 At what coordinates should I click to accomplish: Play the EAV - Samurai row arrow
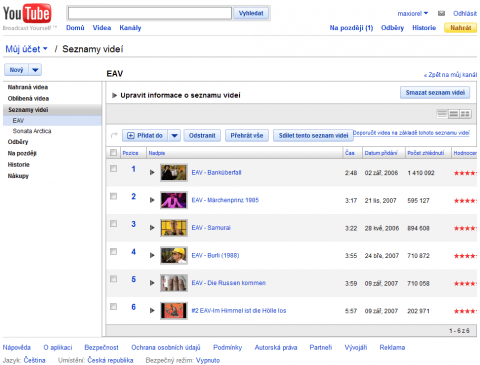click(x=152, y=228)
